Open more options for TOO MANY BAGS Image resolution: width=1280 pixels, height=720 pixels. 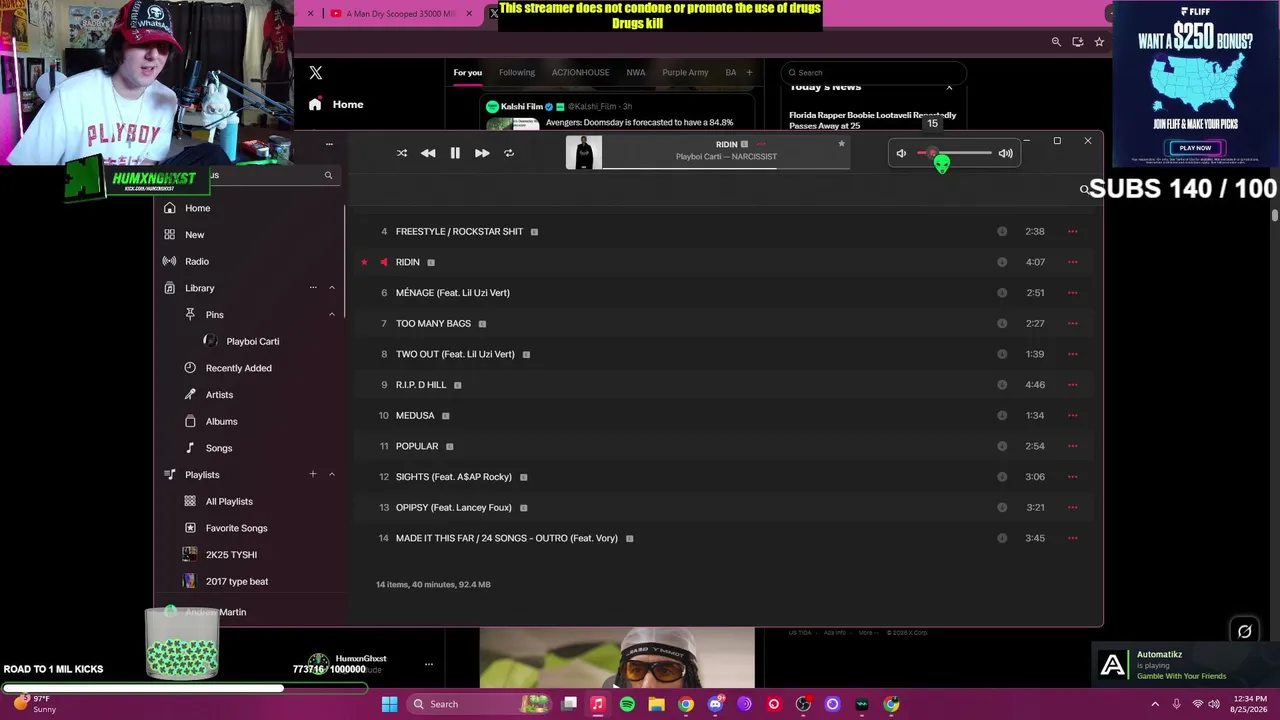1072,323
